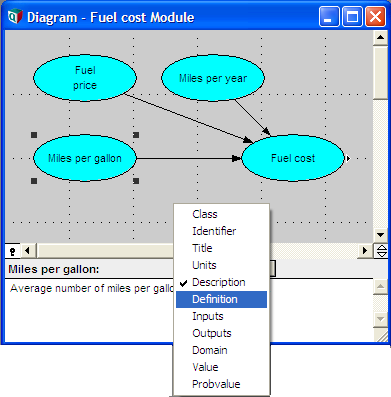391x397 pixels.
Task: Click the diagram horizontal scrollbar left arrow
Action: tap(28, 250)
